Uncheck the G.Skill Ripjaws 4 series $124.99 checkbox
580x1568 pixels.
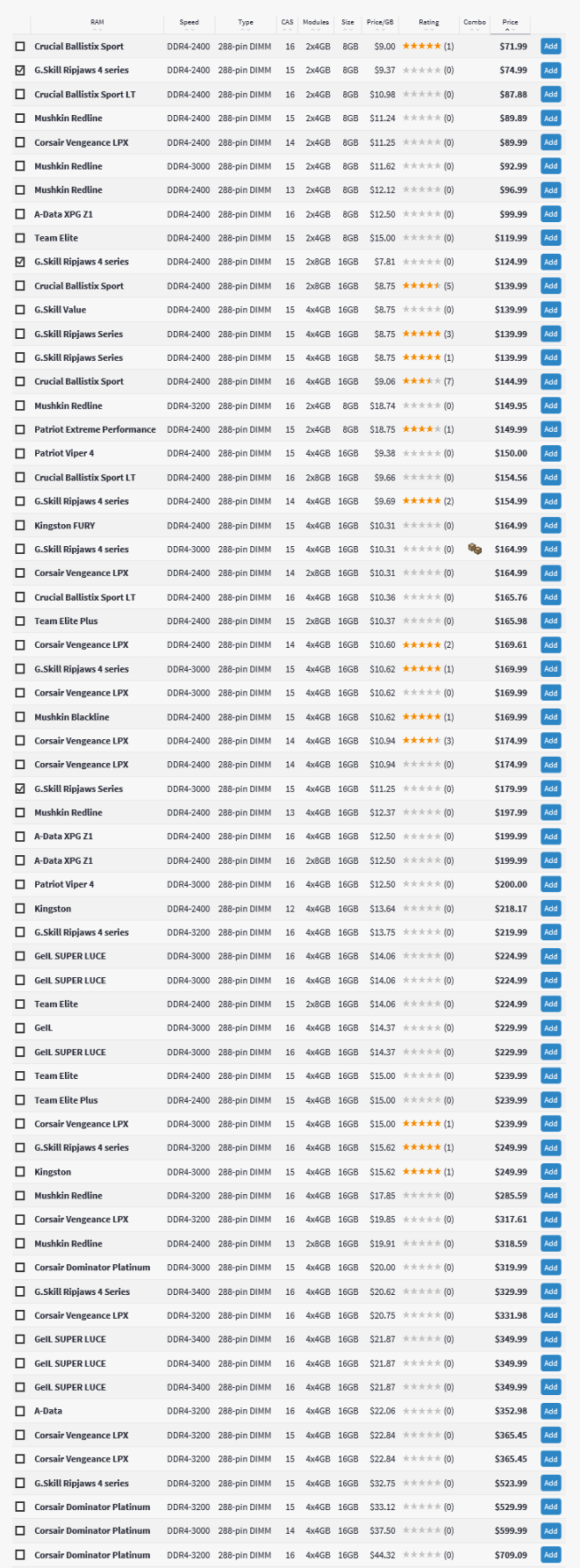tap(20, 262)
